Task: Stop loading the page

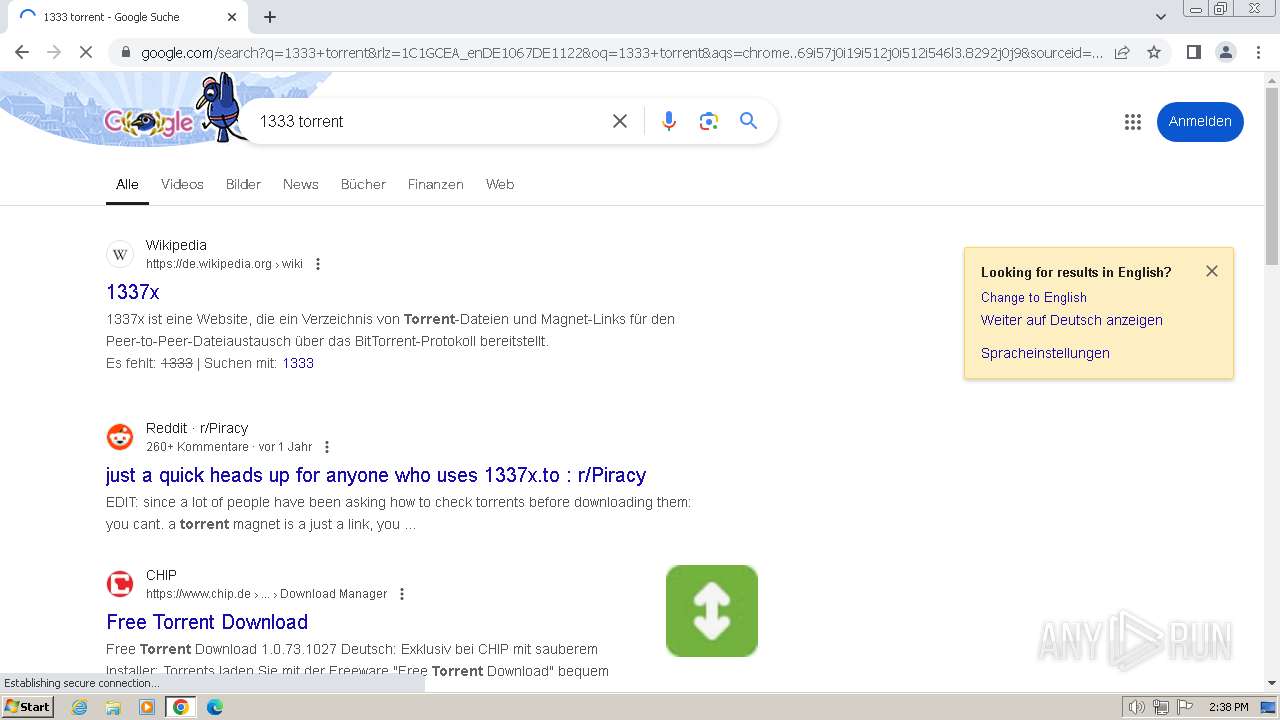Action: (x=86, y=52)
